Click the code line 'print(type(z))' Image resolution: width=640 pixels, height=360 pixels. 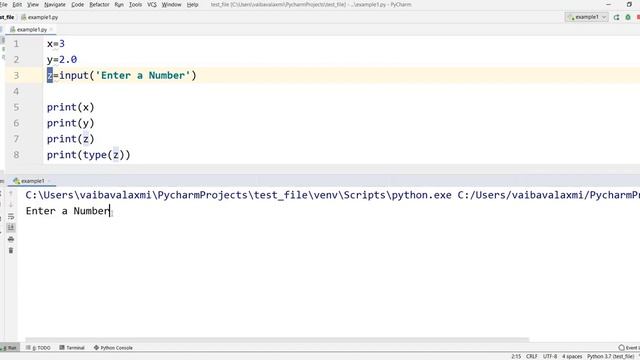click(89, 155)
